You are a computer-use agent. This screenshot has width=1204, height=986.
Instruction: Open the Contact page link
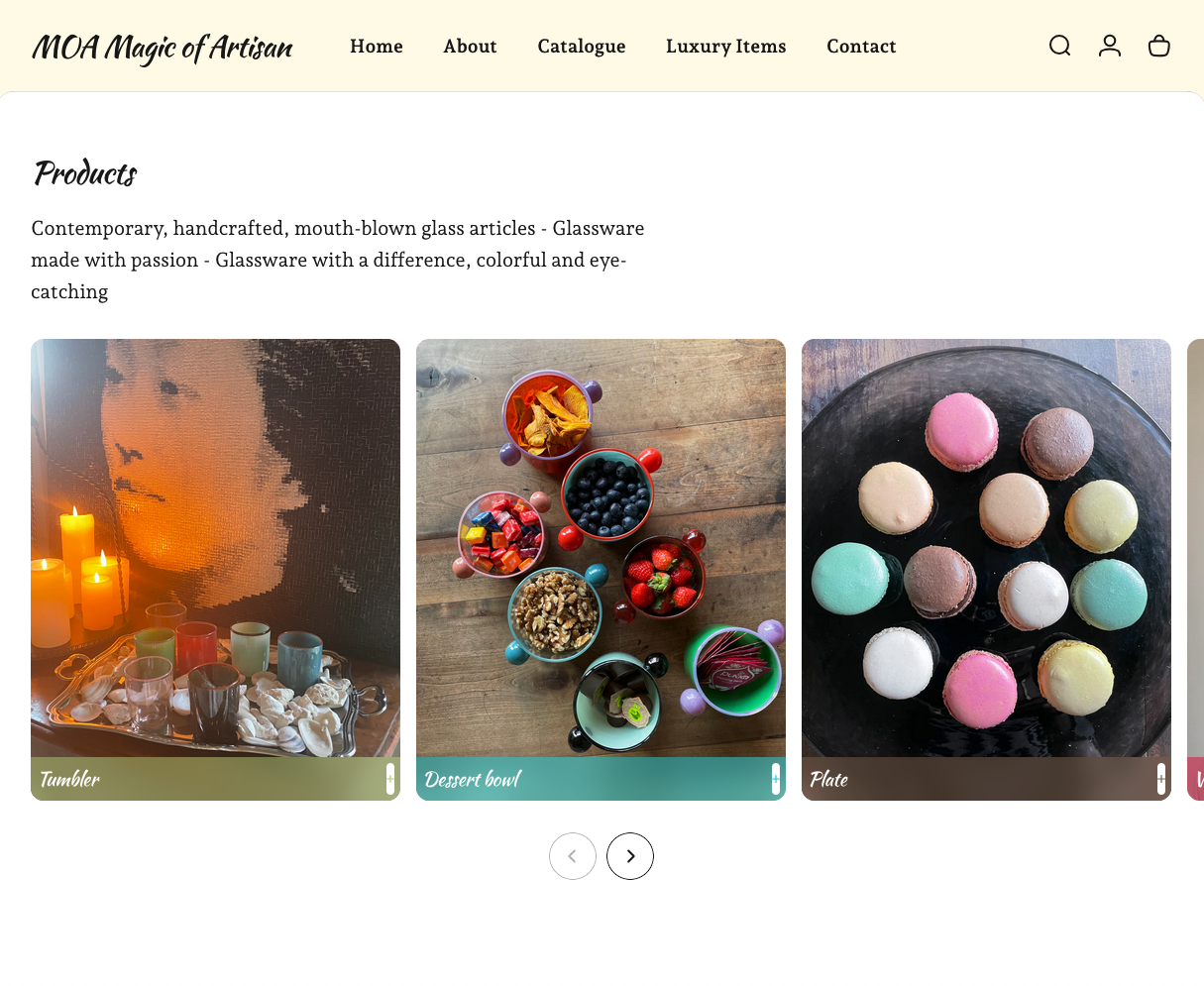[861, 47]
